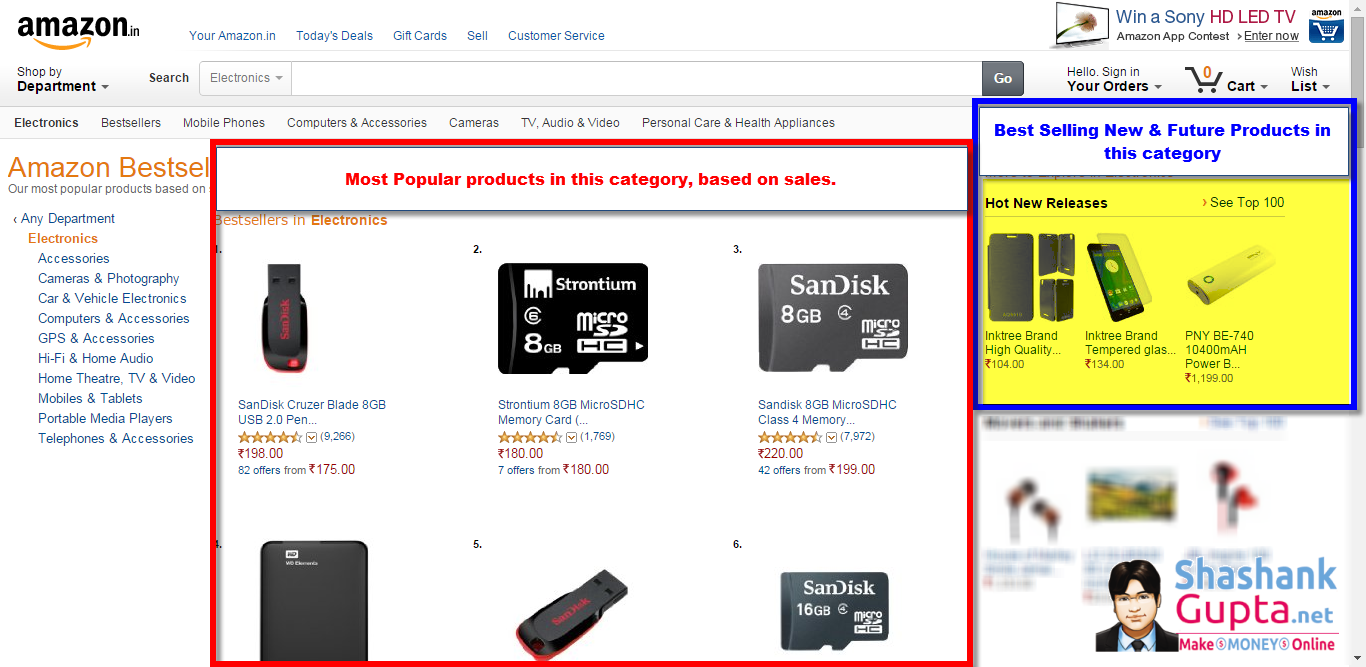Viewport: 1366px width, 667px height.
Task: Expand rating dropdown for SanDisk Cruzer Blade
Action: 311,437
